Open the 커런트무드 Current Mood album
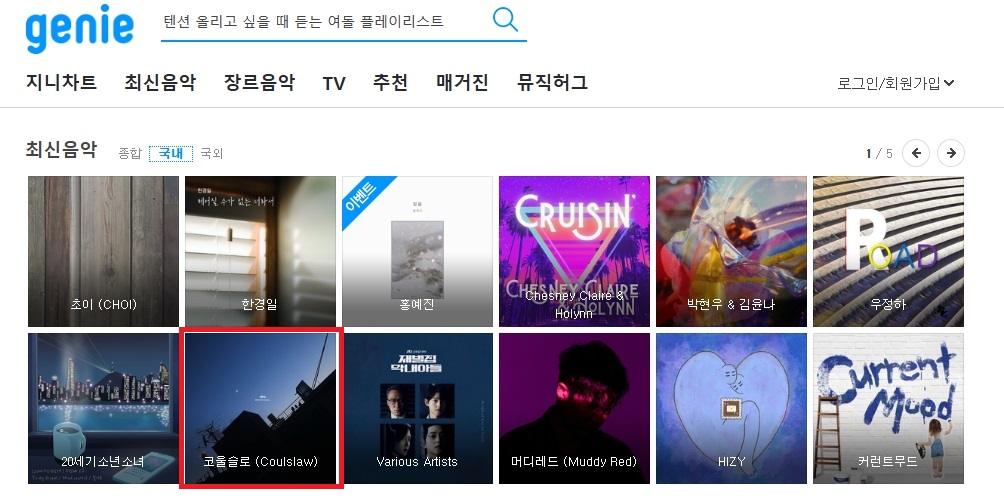 pos(888,408)
